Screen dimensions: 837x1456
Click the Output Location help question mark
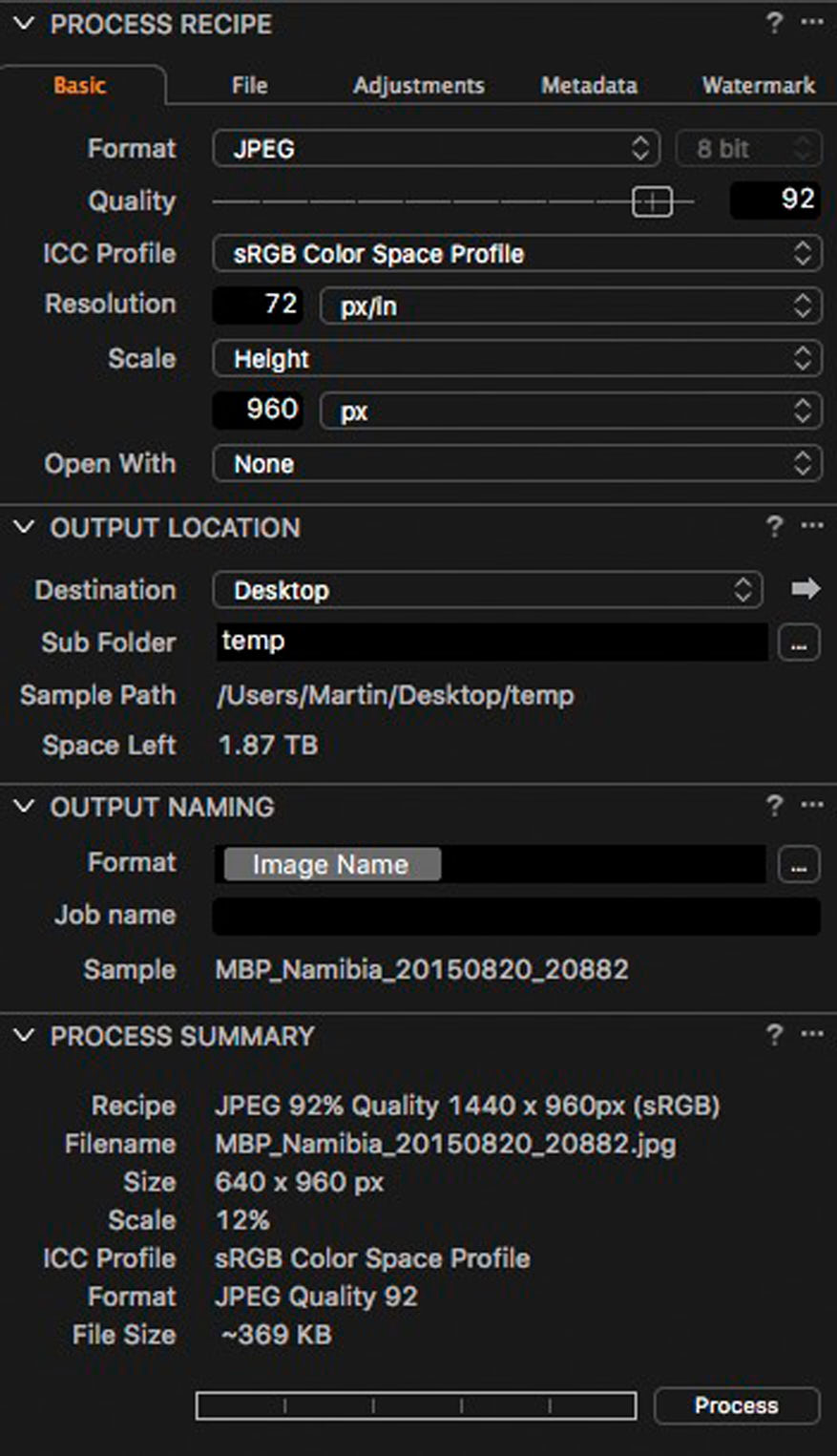pyautogui.click(x=774, y=526)
